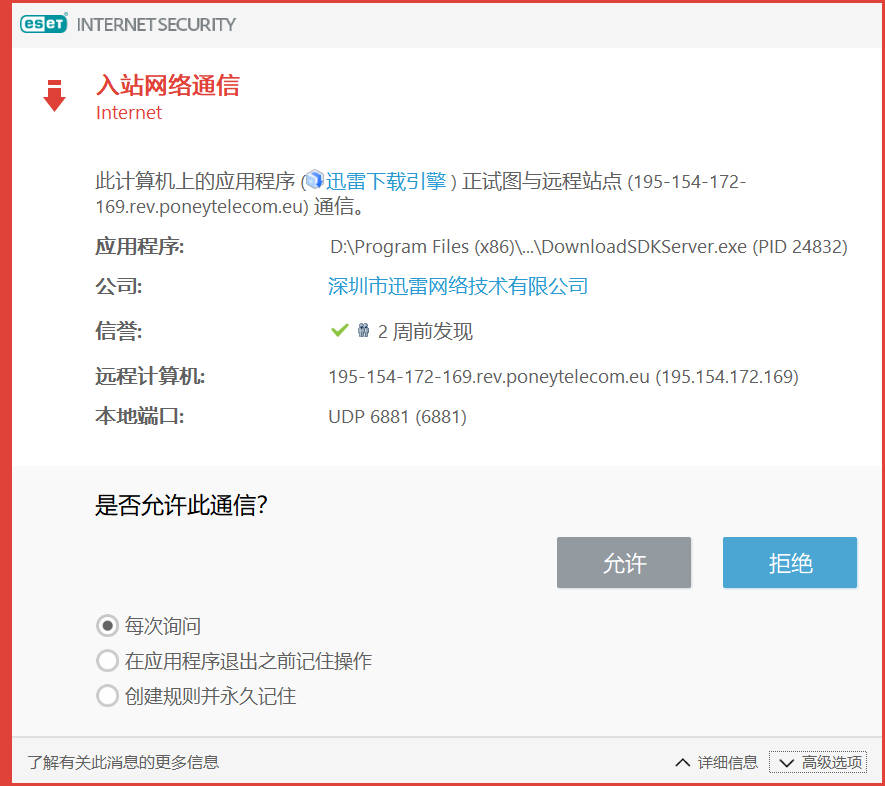Click the chevron-down icon inside 高级选项
The image size is (885, 786).
click(x=787, y=762)
